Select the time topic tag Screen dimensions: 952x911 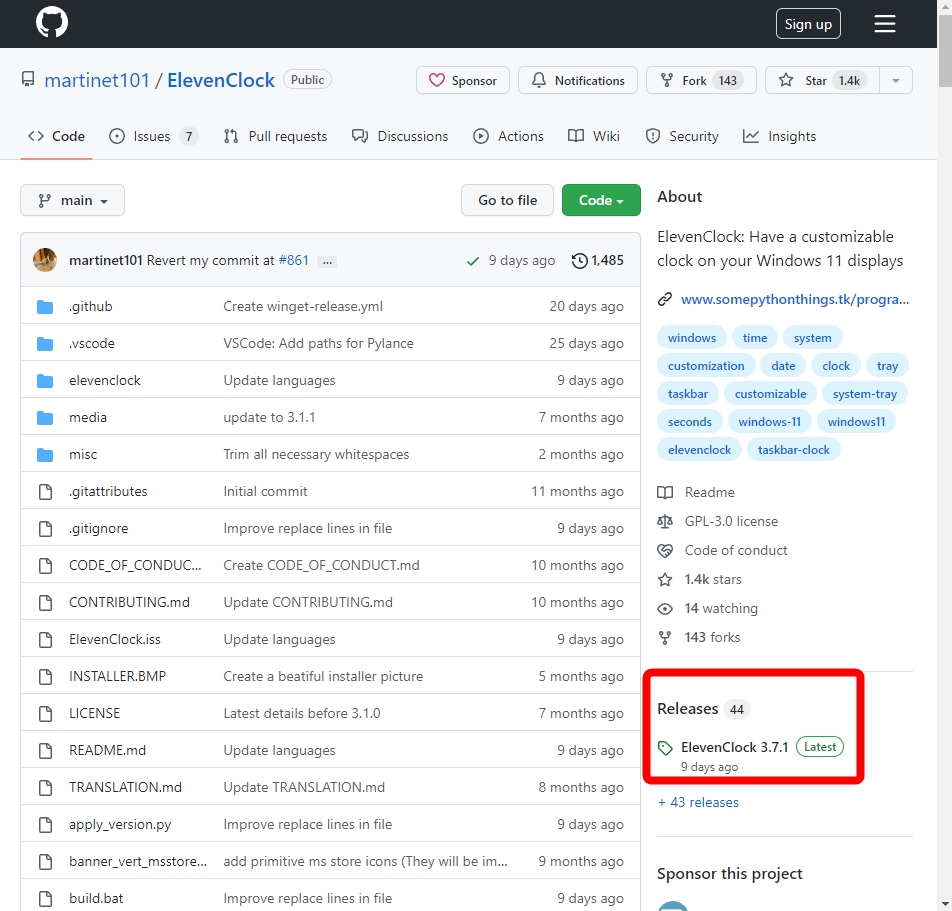pyautogui.click(x=755, y=338)
